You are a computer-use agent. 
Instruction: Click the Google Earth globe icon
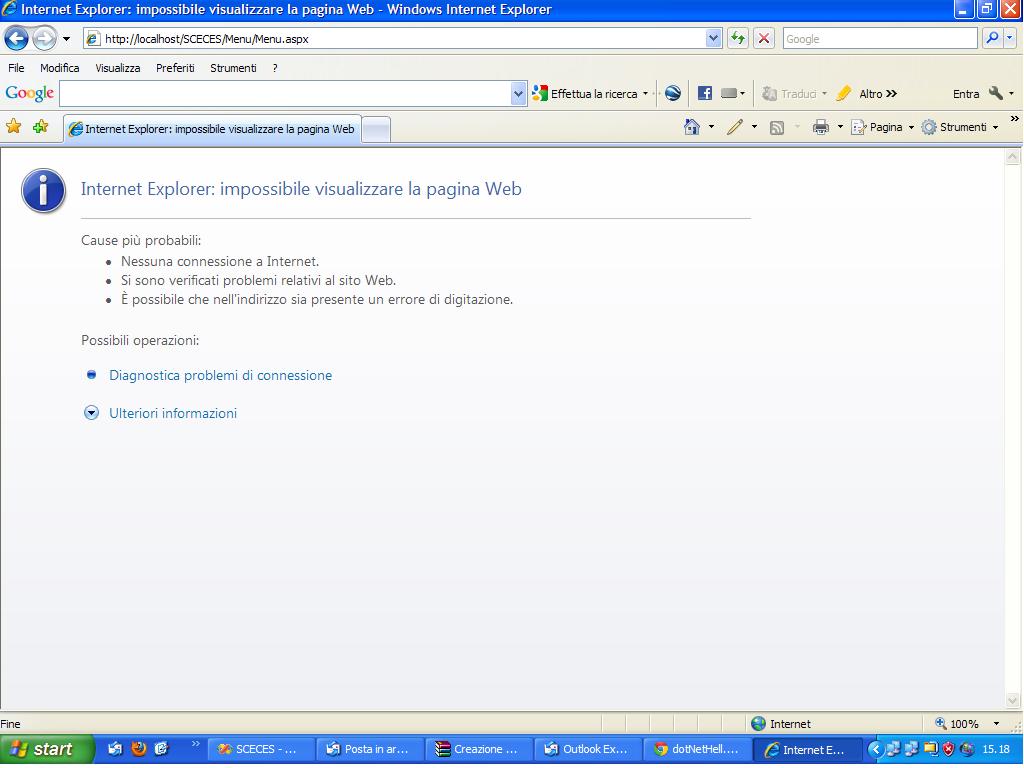click(673, 93)
